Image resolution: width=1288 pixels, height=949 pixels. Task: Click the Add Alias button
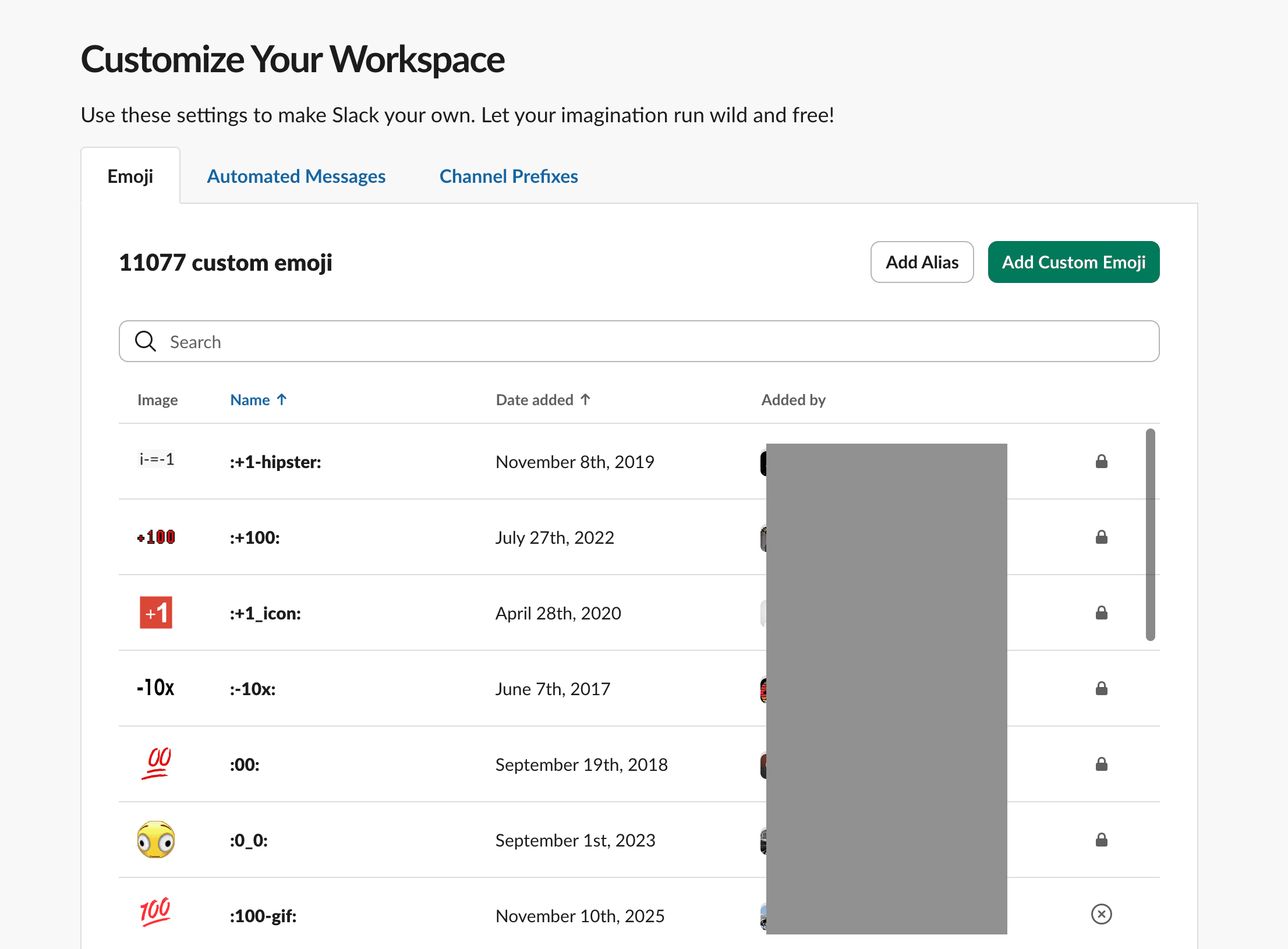point(922,262)
